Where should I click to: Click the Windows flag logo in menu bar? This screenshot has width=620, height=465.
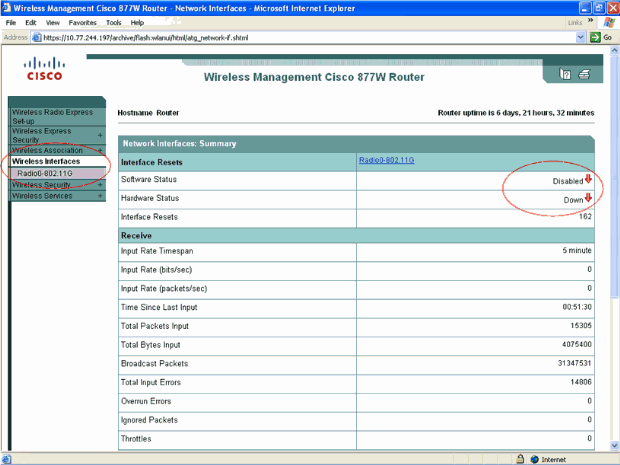[x=607, y=22]
